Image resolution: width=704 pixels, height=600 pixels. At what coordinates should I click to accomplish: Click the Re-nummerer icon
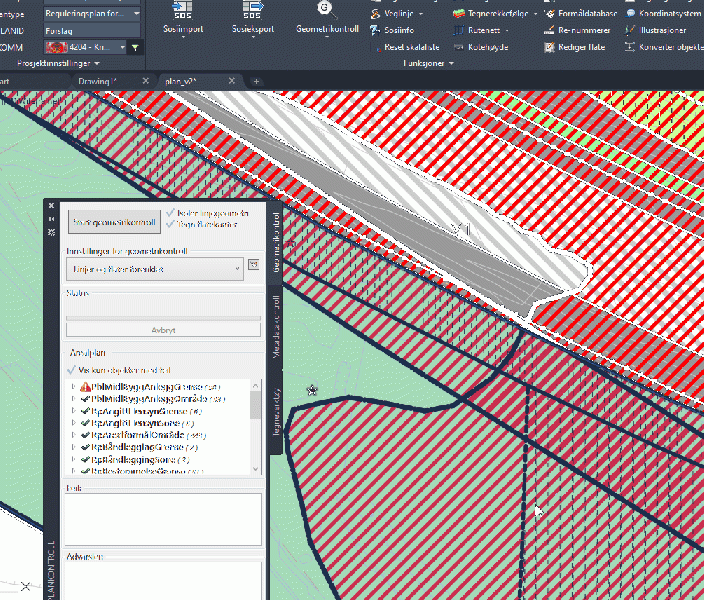tap(549, 30)
